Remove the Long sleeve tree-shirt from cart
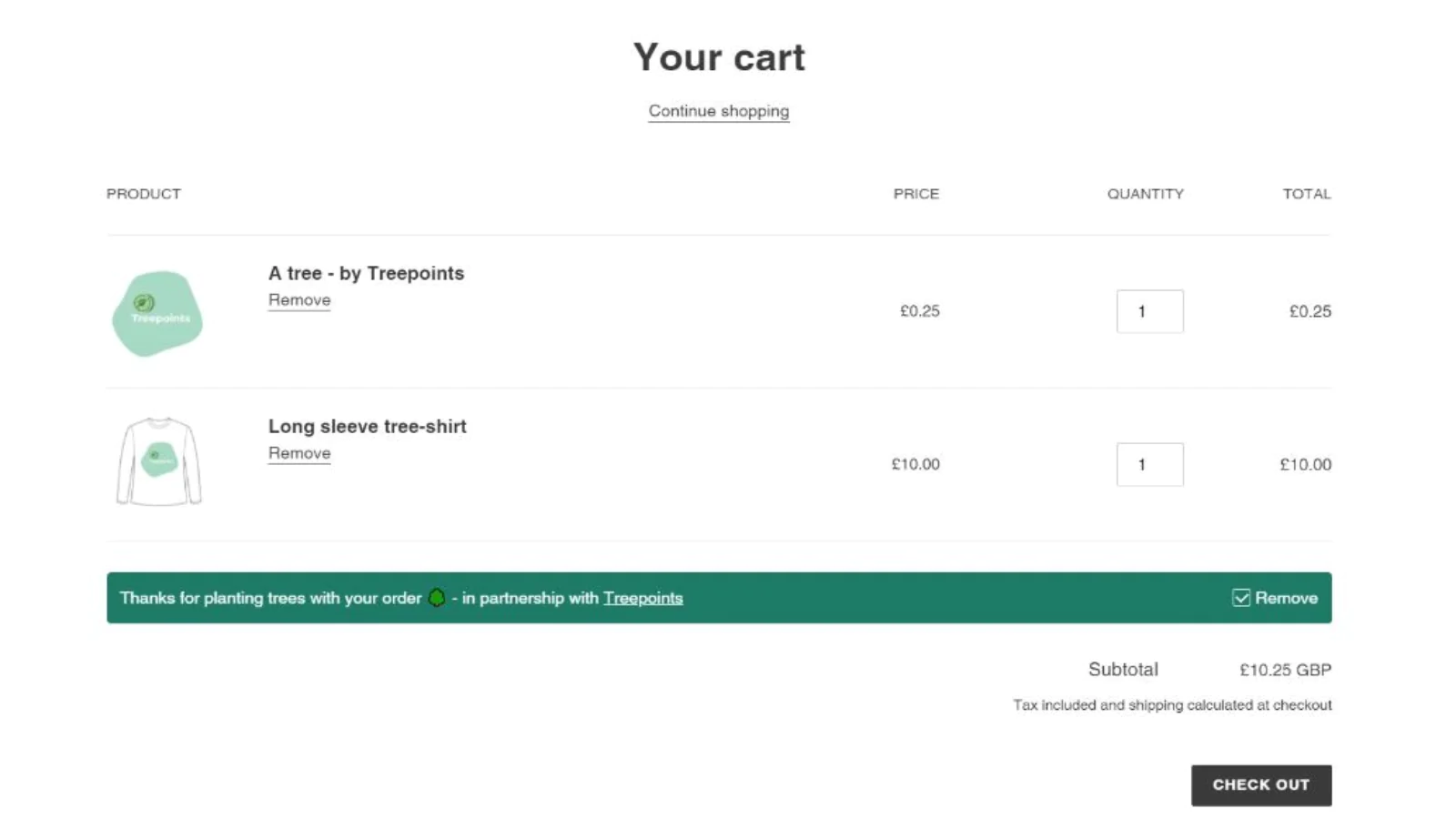The width and height of the screenshot is (1456, 819). click(x=299, y=453)
